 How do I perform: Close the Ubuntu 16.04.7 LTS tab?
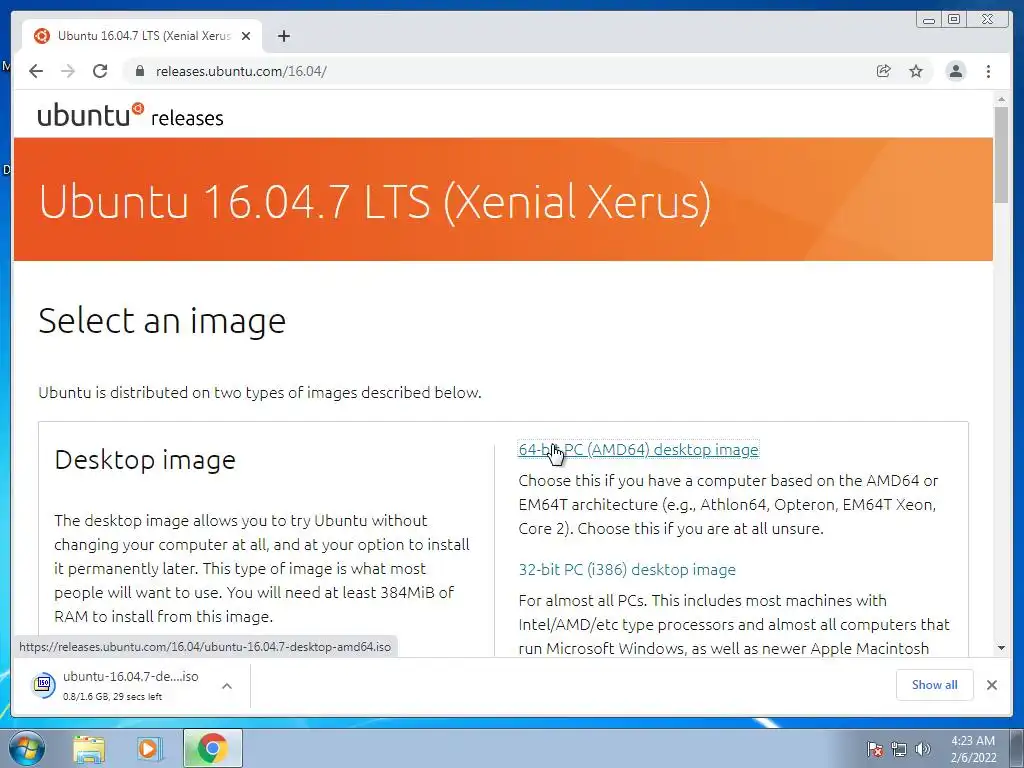pyautogui.click(x=246, y=36)
